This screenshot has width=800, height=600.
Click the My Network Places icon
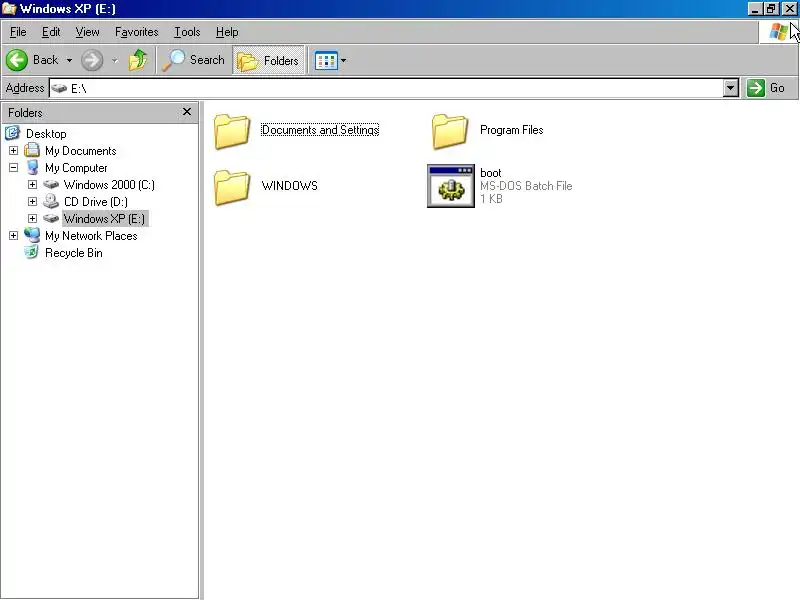coord(32,235)
